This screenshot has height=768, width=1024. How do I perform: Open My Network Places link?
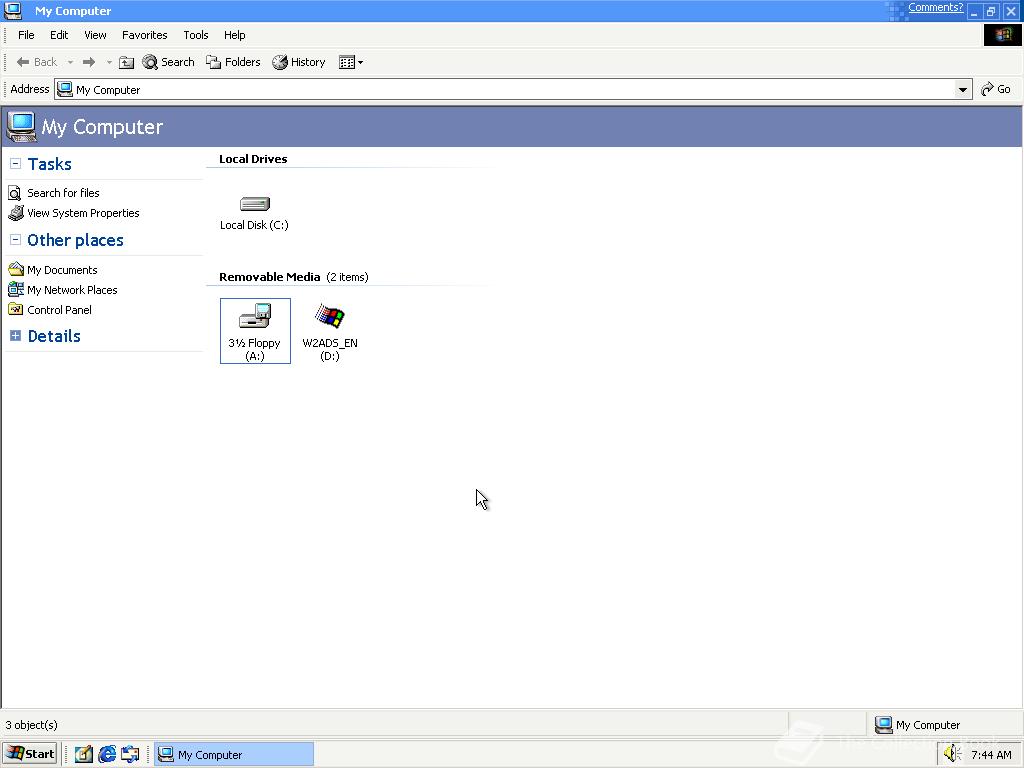click(x=72, y=290)
